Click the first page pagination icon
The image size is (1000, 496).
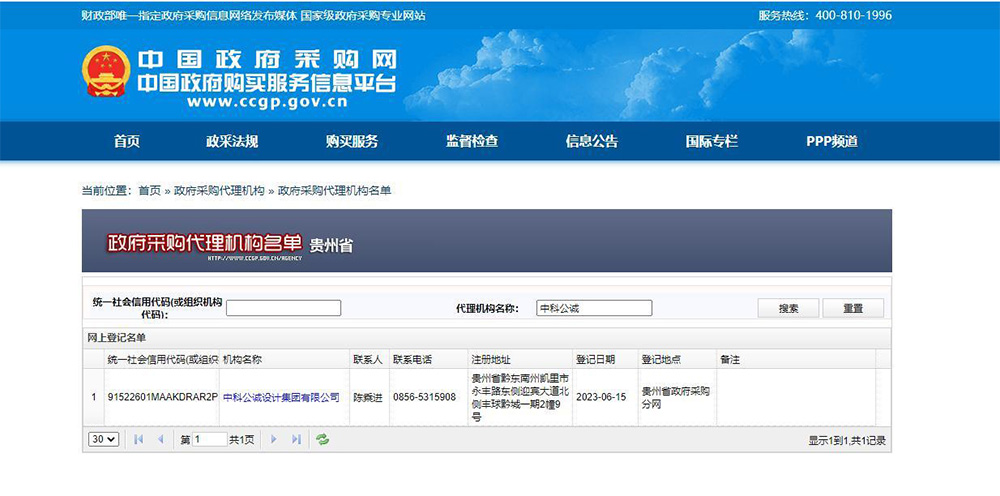point(138,439)
